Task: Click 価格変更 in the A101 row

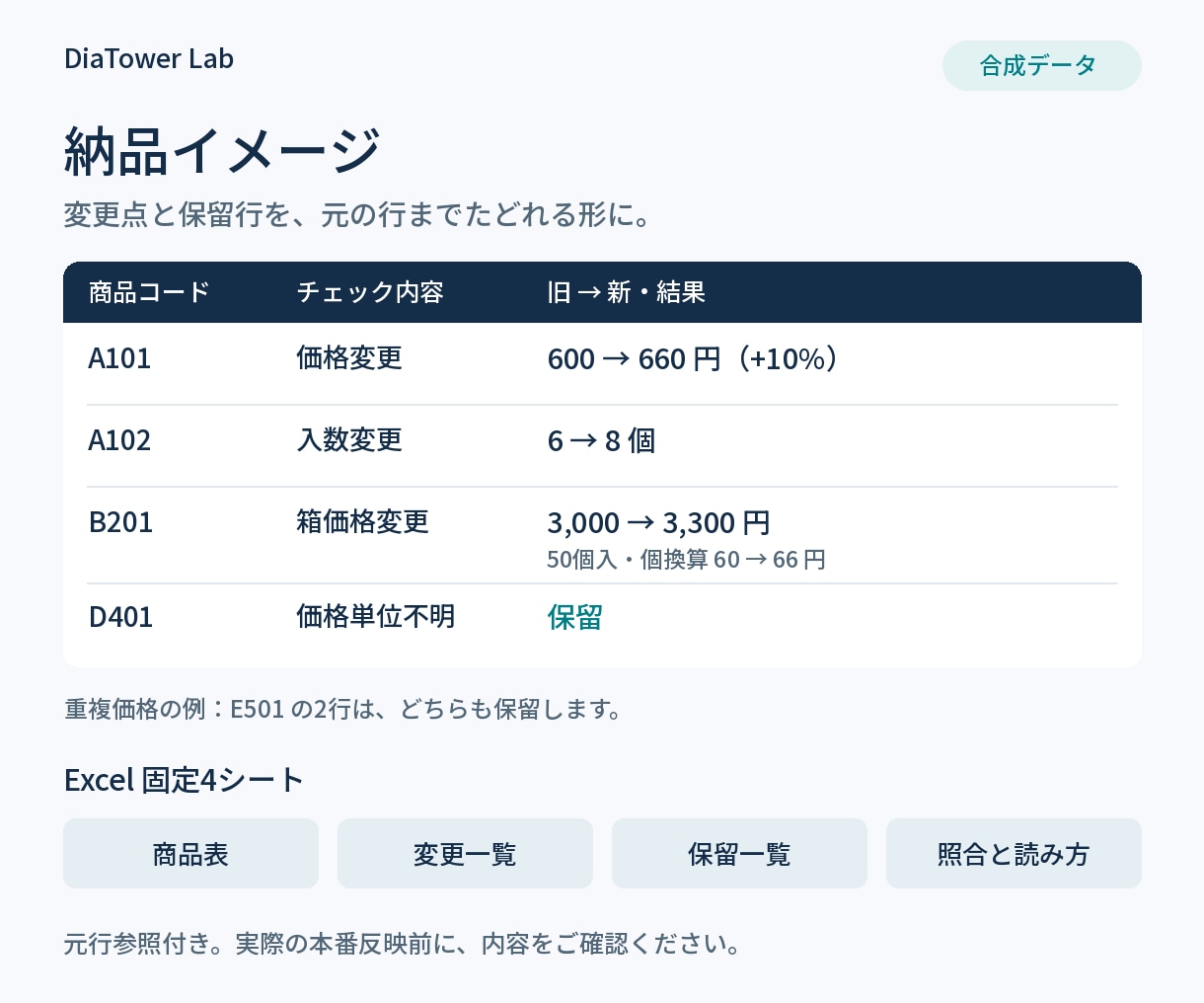Action: 349,358
